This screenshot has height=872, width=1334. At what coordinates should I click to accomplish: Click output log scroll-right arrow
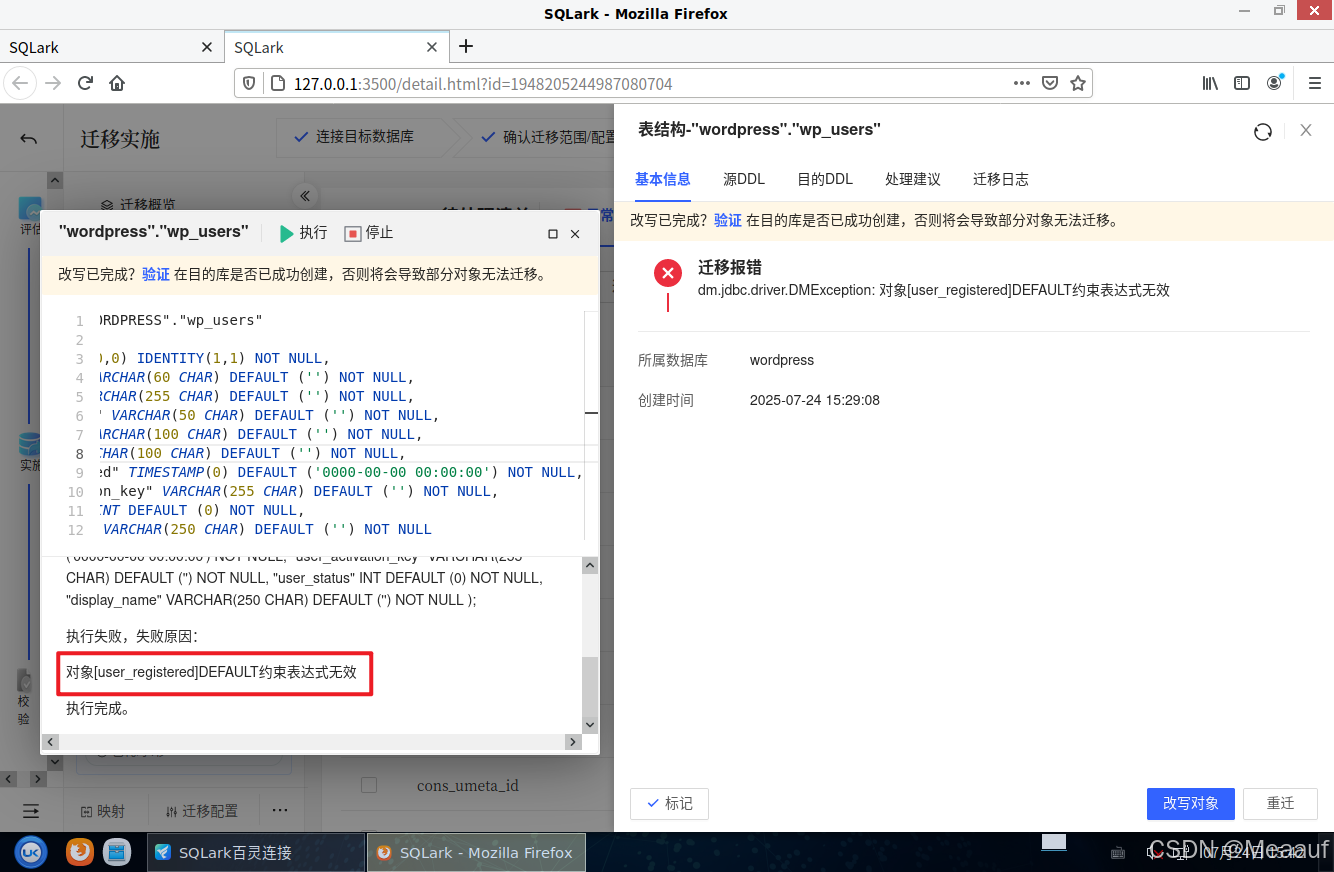[573, 742]
